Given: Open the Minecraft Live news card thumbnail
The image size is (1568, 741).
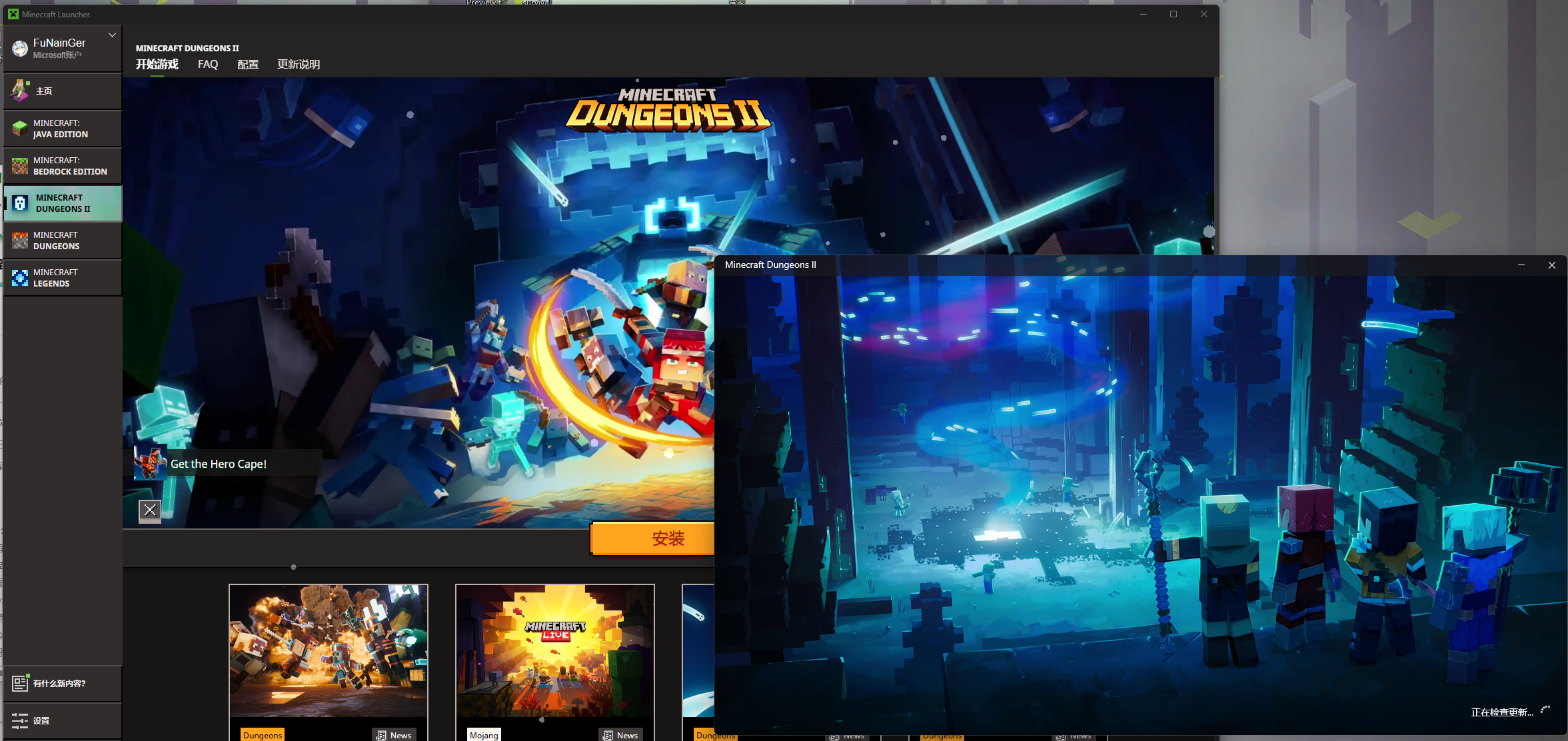Looking at the screenshot, I should click(555, 651).
